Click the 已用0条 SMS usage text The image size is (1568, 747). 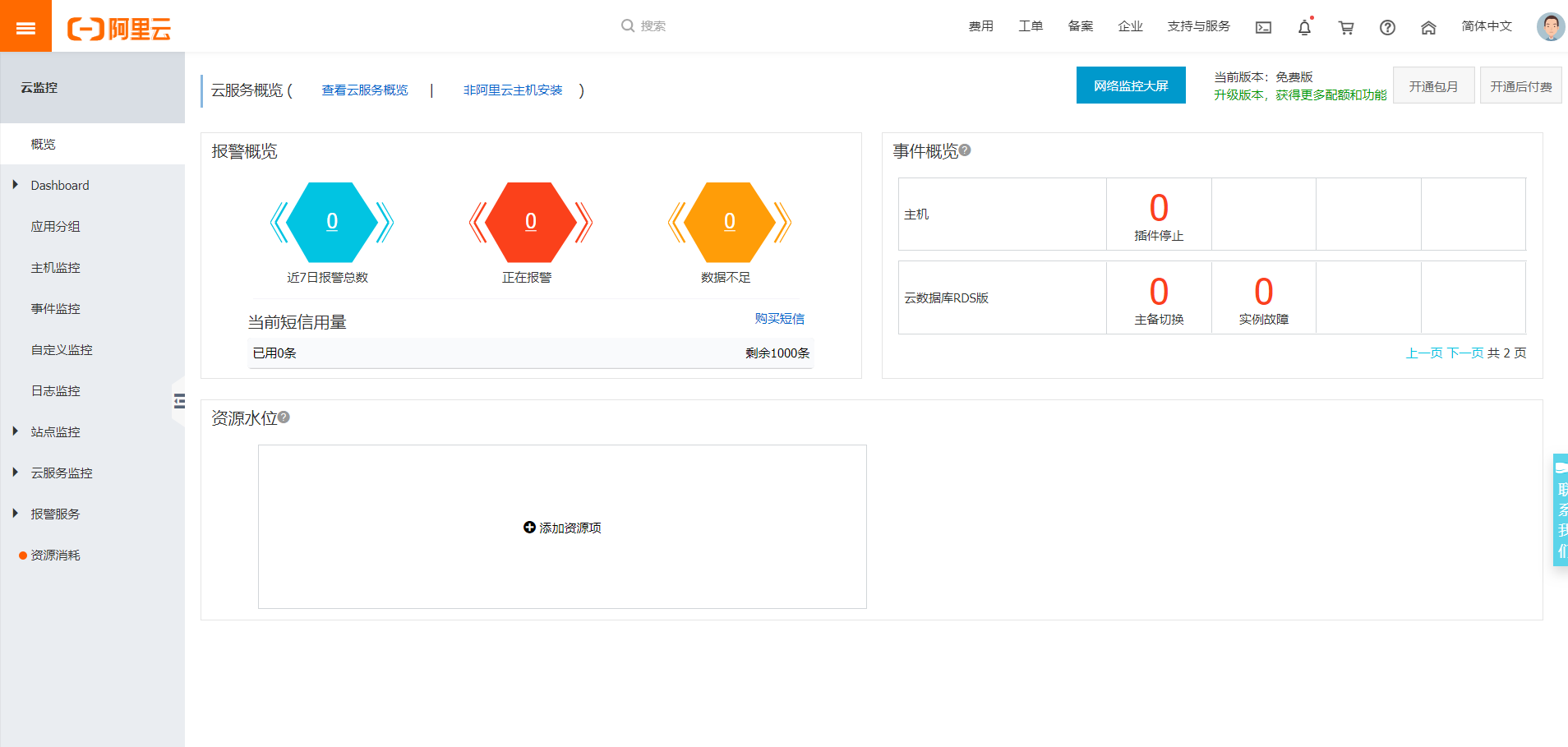pos(274,353)
